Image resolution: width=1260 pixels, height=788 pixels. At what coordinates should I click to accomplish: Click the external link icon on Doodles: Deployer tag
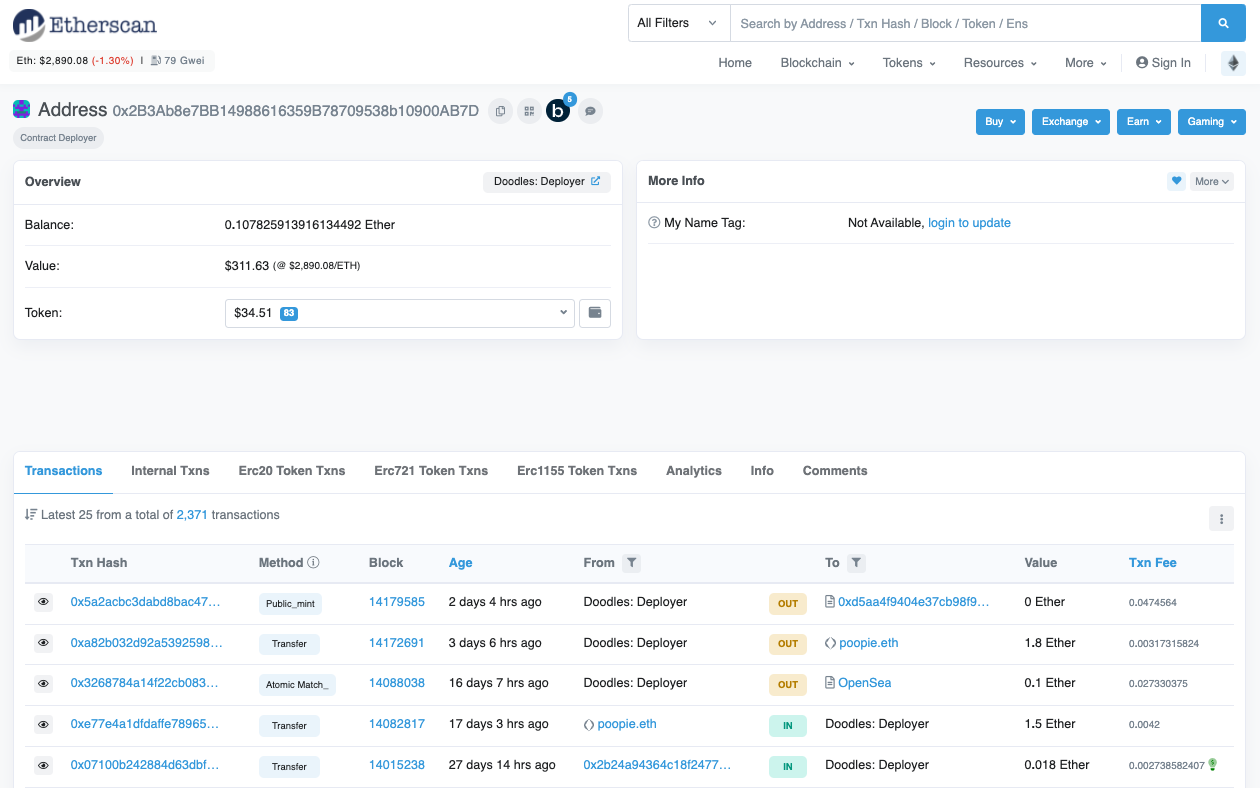click(x=596, y=181)
